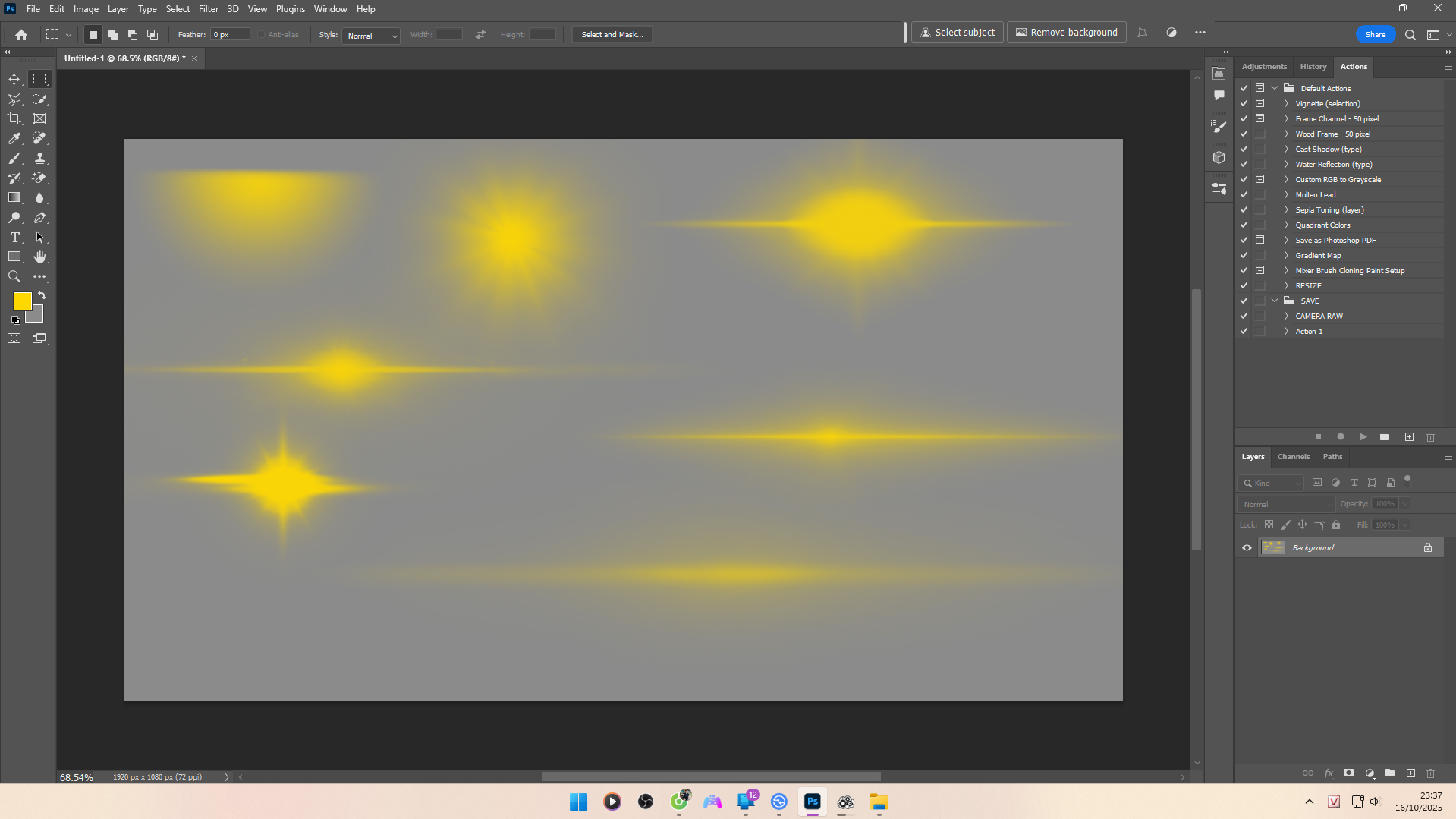The image size is (1456, 819).
Task: Expand the Sepia Toning (layer) action
Action: (1286, 209)
